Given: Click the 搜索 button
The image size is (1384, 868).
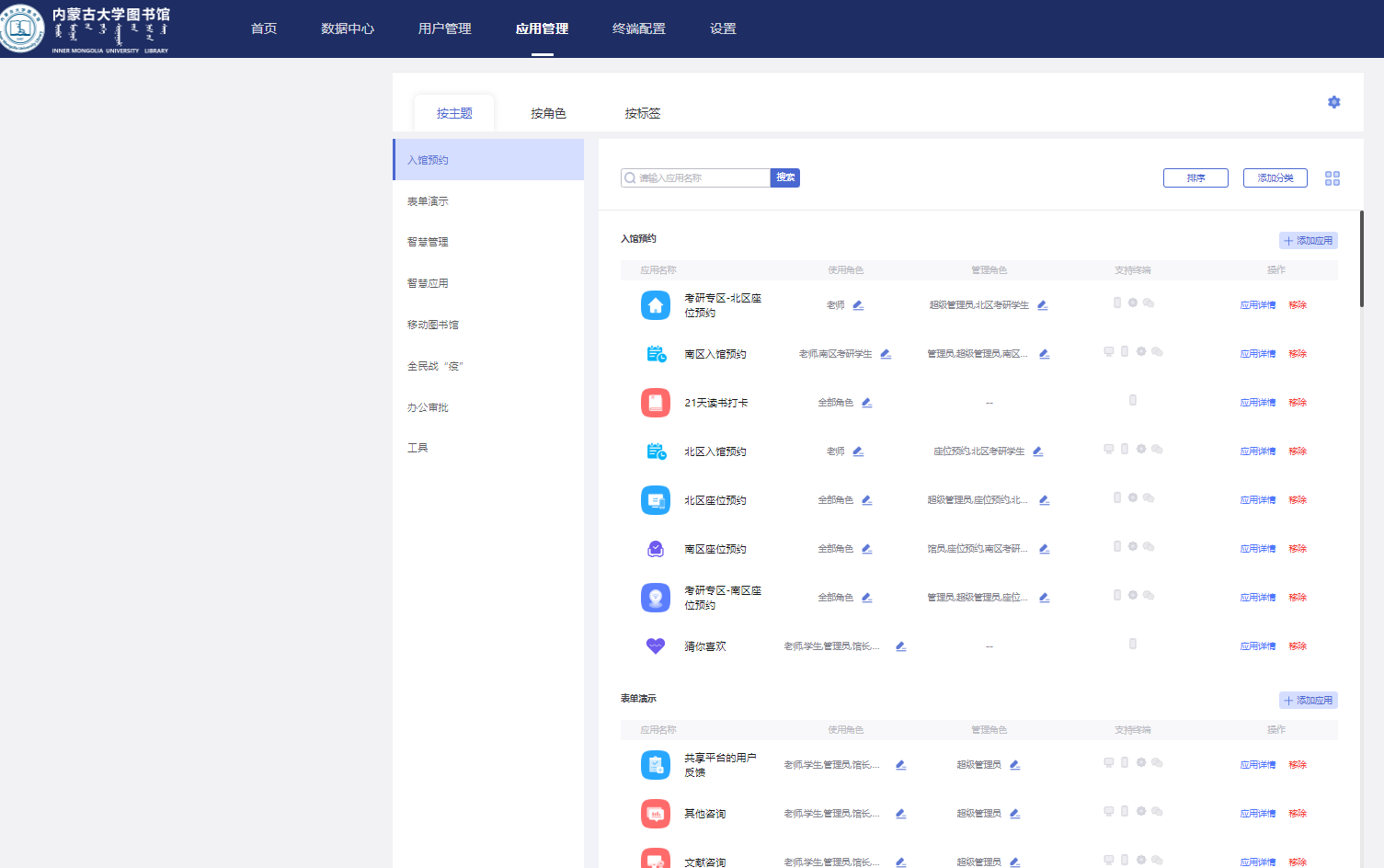Looking at the screenshot, I should 784,177.
